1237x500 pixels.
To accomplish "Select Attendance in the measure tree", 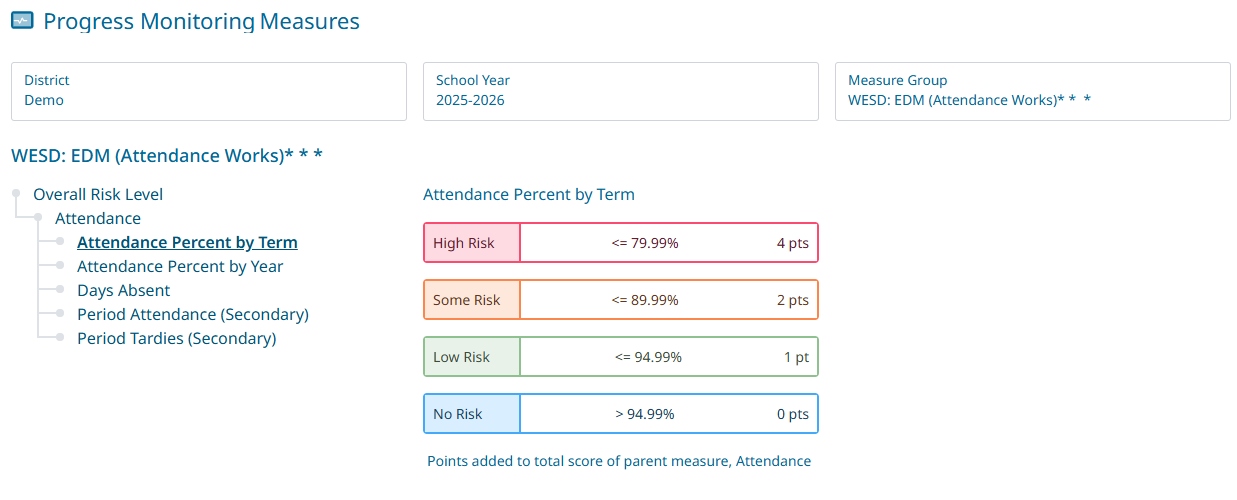I will (x=98, y=218).
